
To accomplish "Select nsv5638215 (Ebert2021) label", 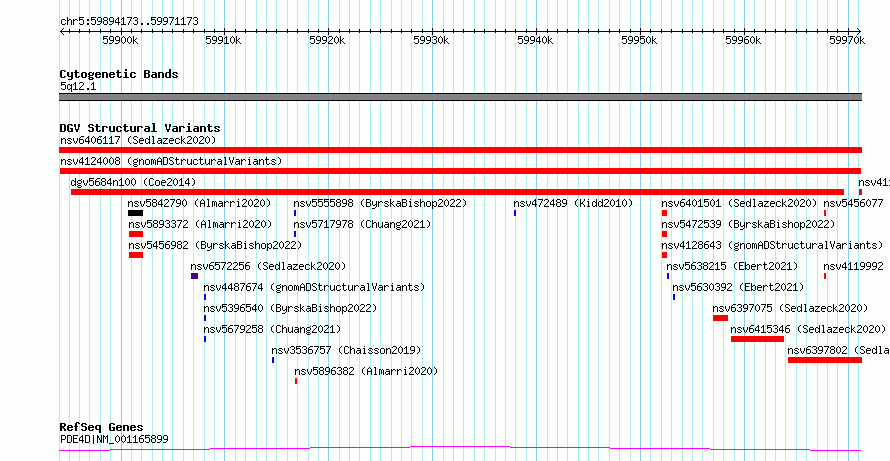I will point(732,266).
